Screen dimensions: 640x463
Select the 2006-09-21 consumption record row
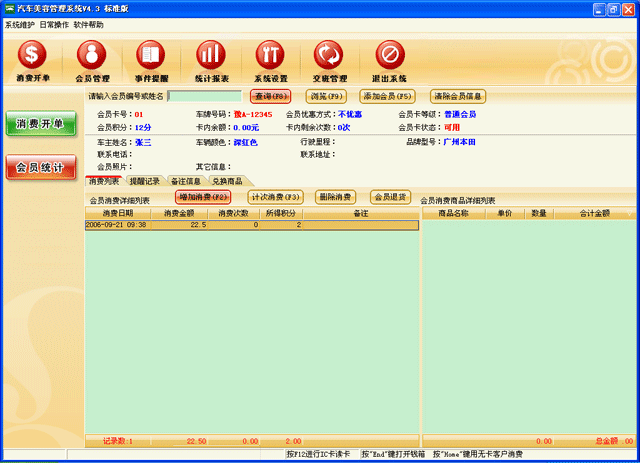click(x=250, y=225)
